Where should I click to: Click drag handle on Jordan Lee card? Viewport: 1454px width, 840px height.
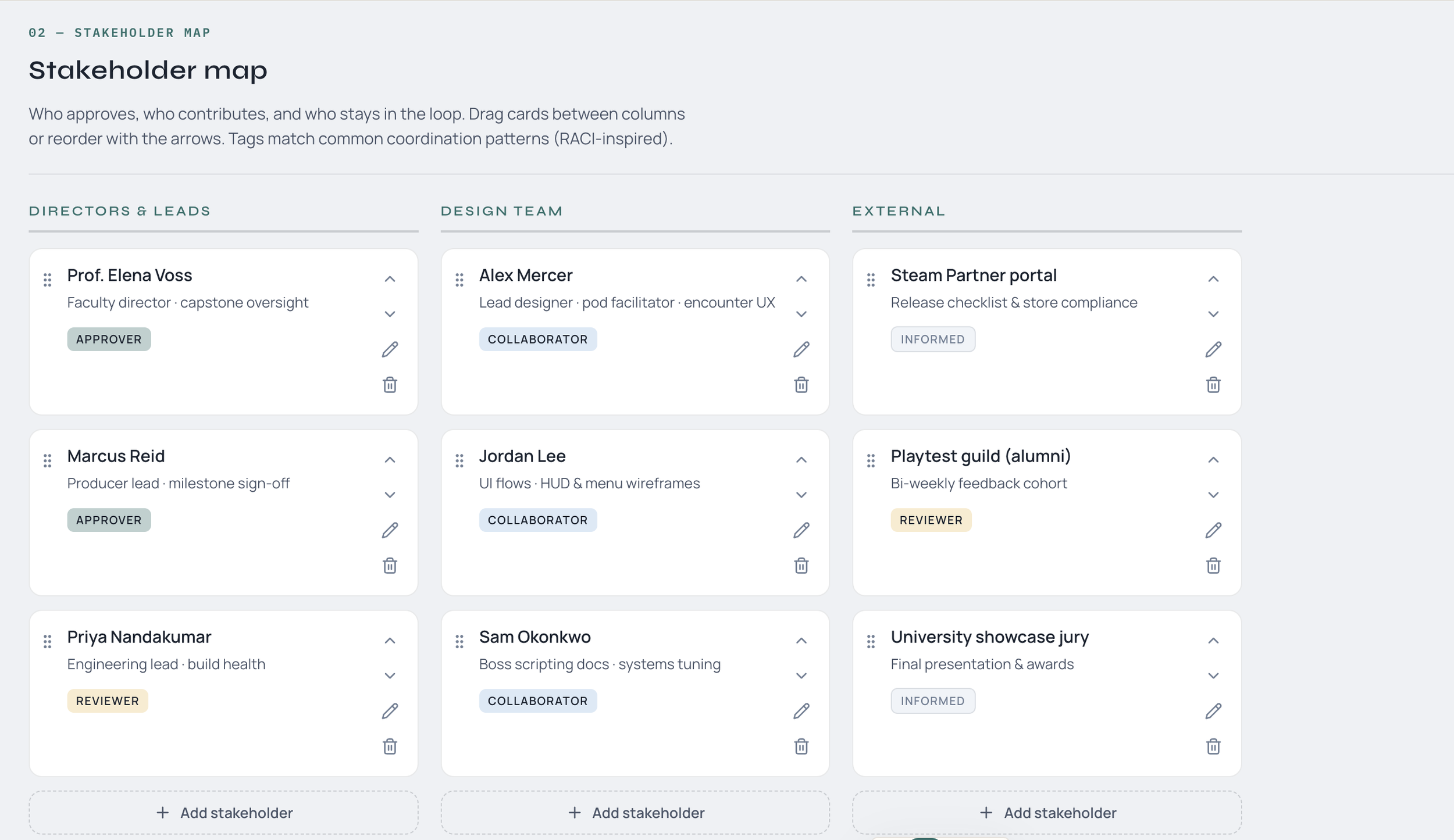(x=459, y=460)
